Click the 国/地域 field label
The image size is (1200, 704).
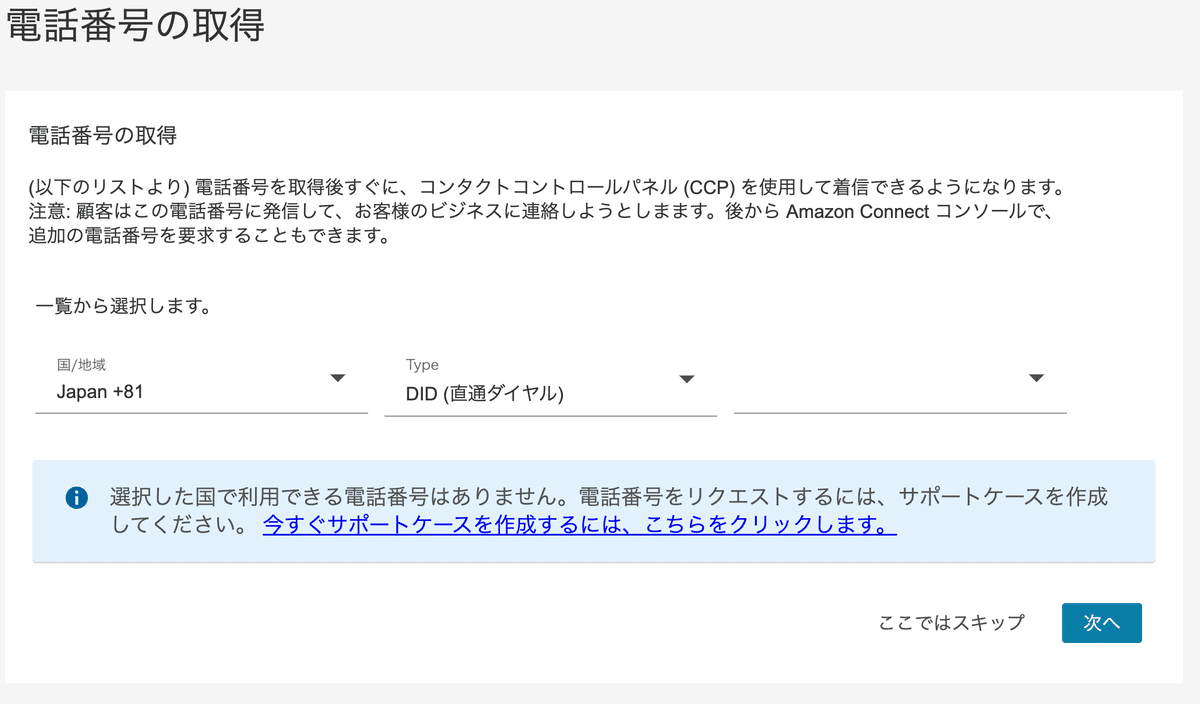coord(81,365)
